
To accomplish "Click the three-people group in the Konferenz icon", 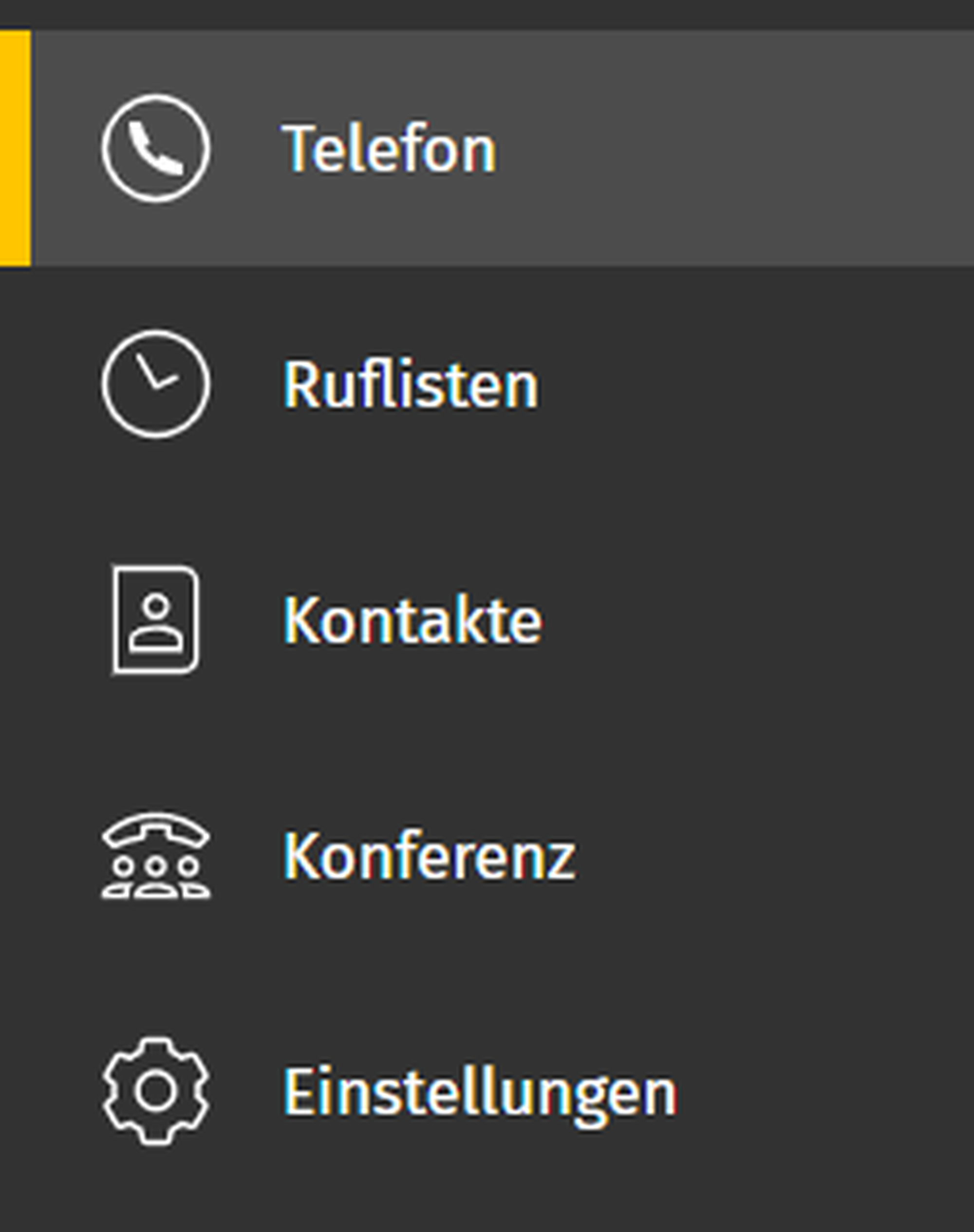I will coord(156,878).
